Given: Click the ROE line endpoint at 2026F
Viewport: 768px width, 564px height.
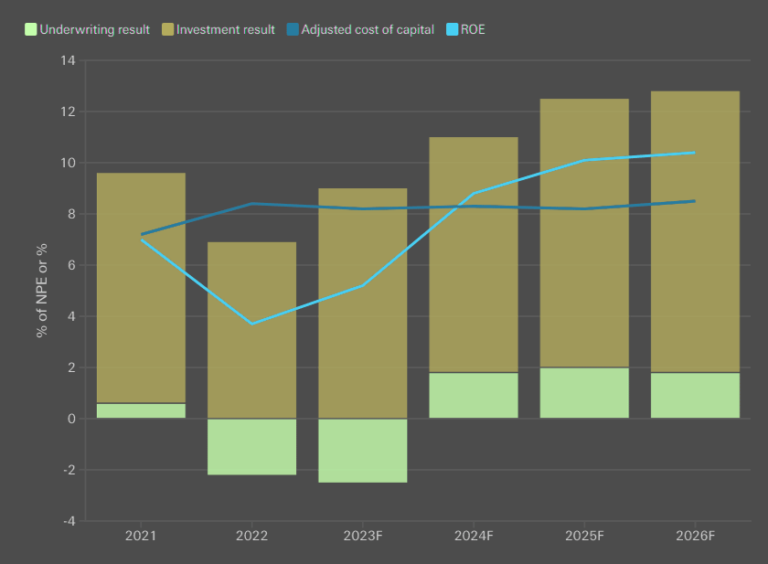Looking at the screenshot, I should pos(695,153).
